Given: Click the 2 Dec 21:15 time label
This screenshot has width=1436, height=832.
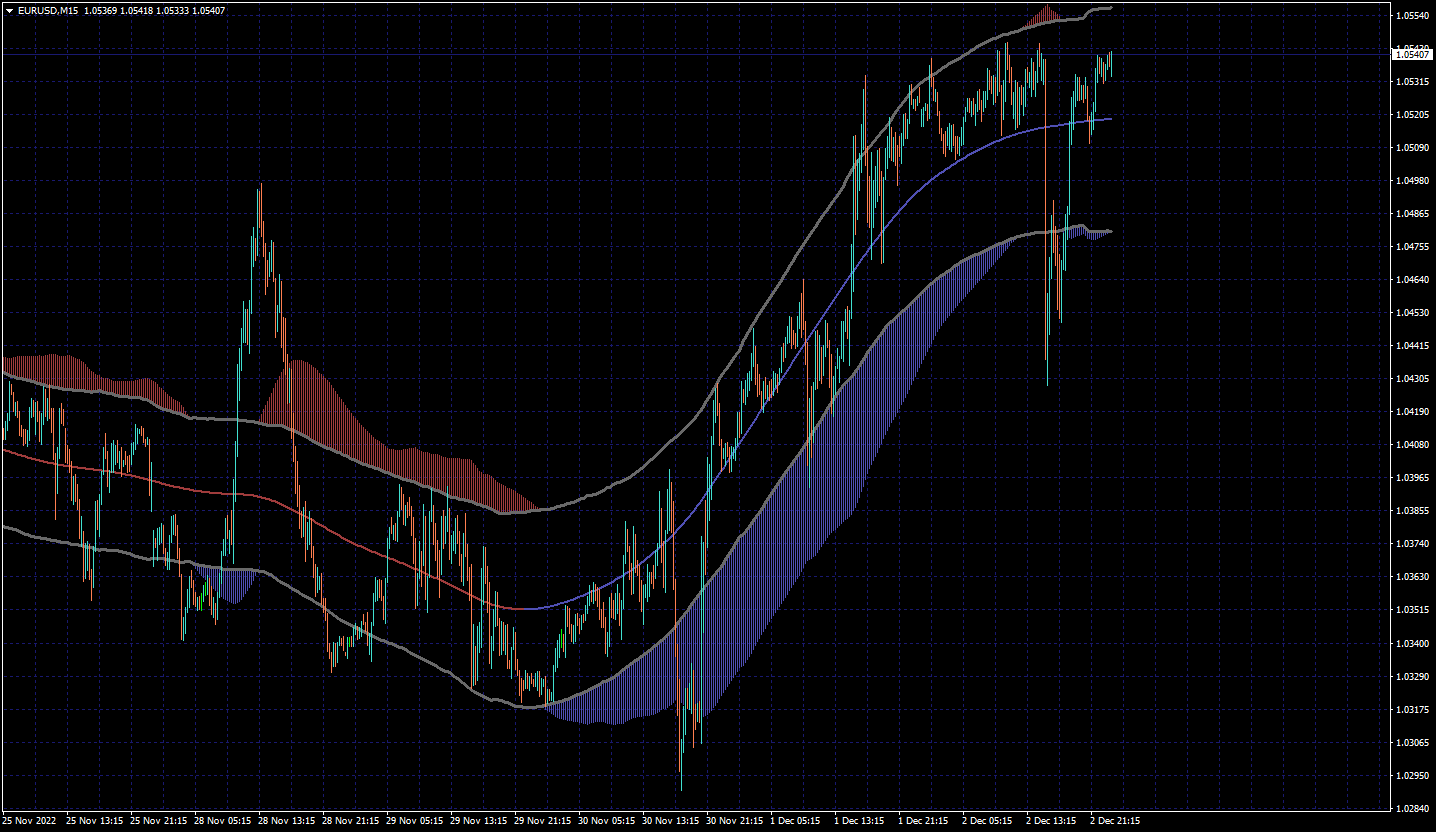Looking at the screenshot, I should tap(1115, 821).
